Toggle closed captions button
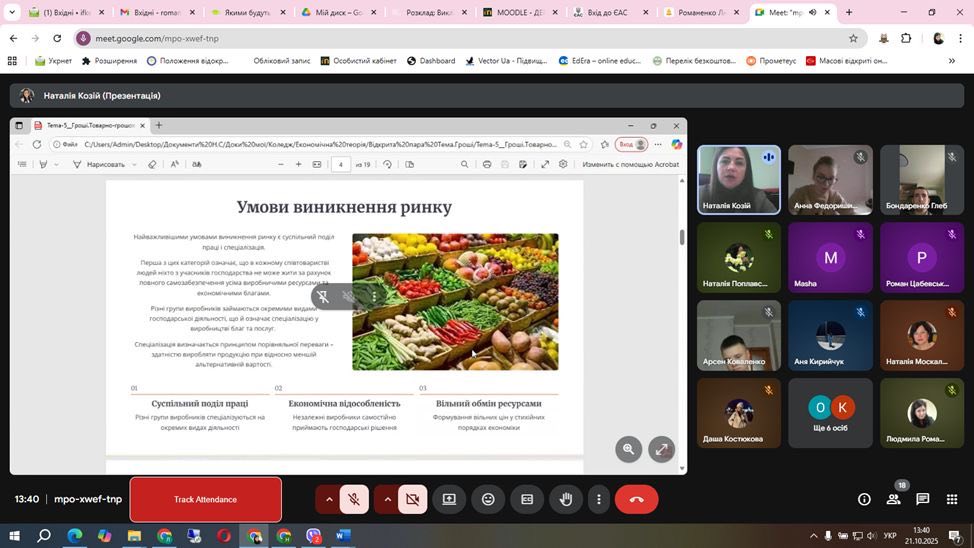The width and height of the screenshot is (974, 548). click(x=527, y=500)
